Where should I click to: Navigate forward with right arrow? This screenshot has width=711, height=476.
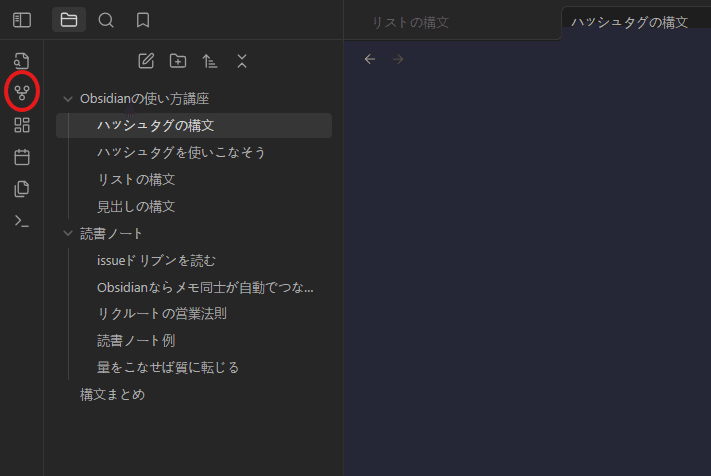point(398,59)
